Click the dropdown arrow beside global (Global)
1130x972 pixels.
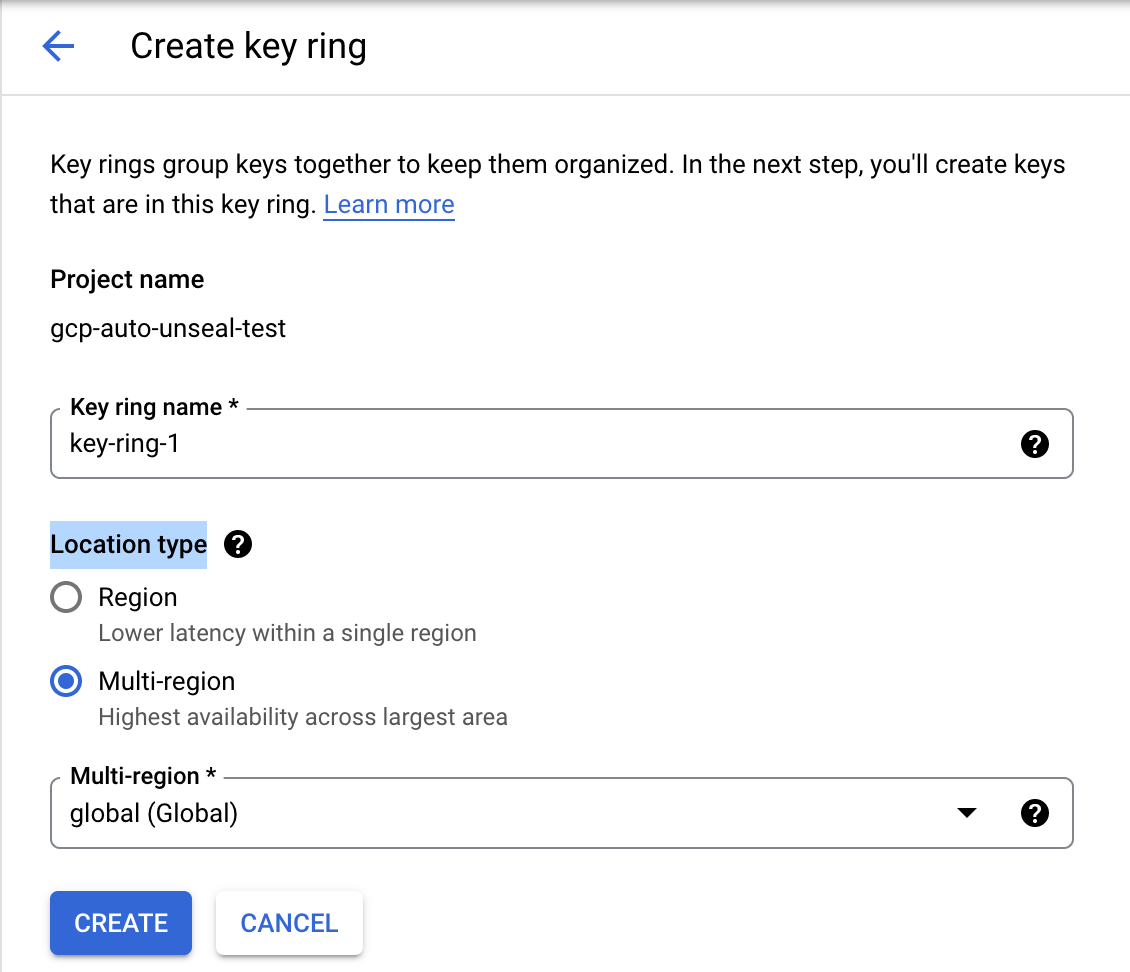click(966, 813)
